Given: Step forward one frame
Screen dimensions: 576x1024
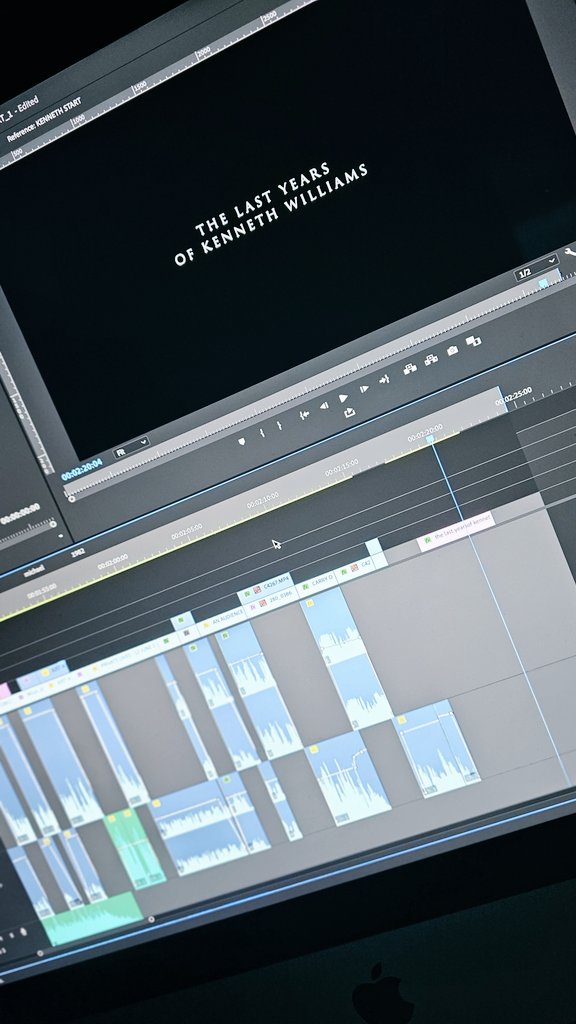Looking at the screenshot, I should (x=364, y=389).
